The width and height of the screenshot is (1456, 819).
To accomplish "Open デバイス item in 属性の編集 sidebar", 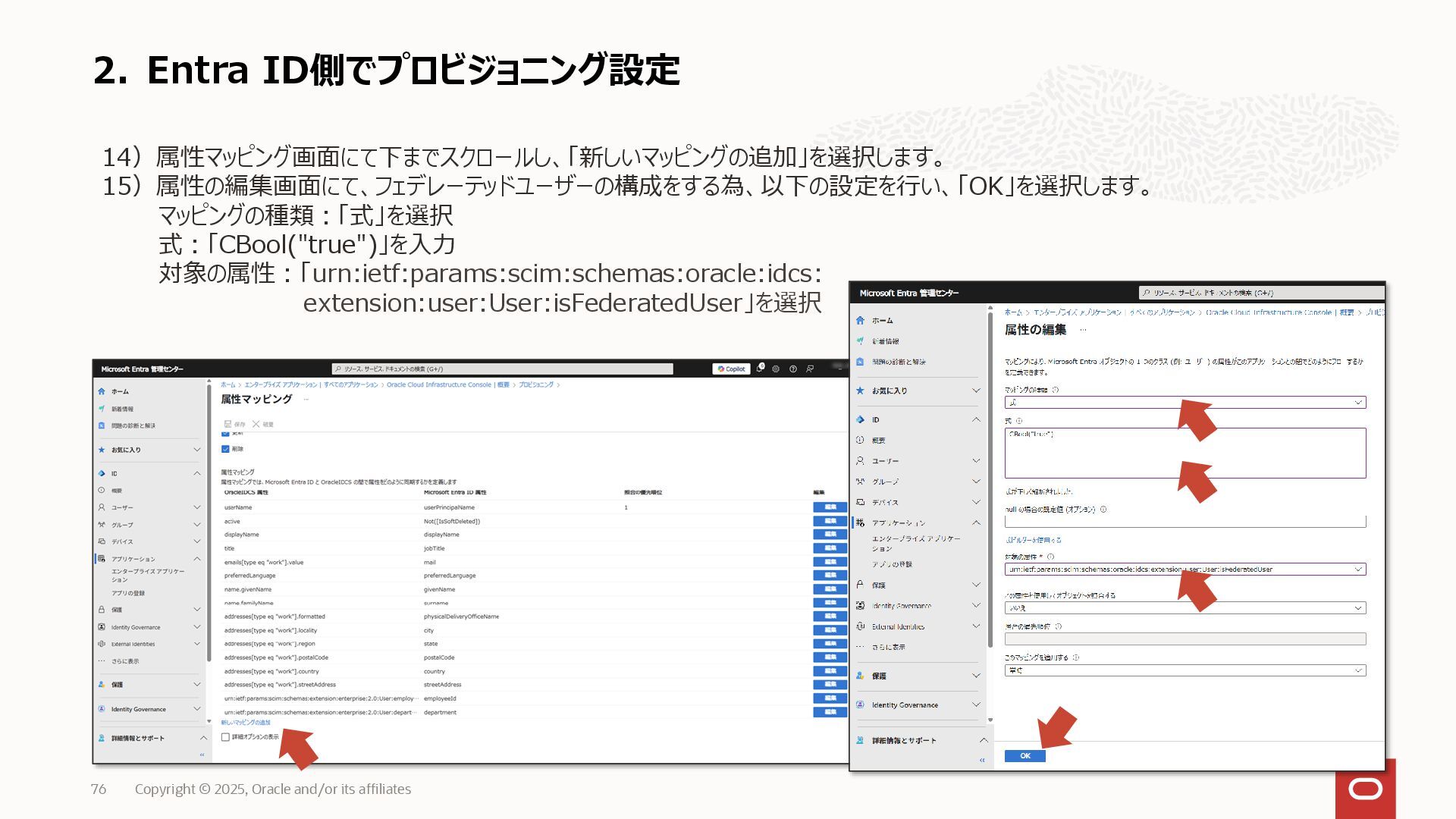I will pyautogui.click(x=885, y=502).
